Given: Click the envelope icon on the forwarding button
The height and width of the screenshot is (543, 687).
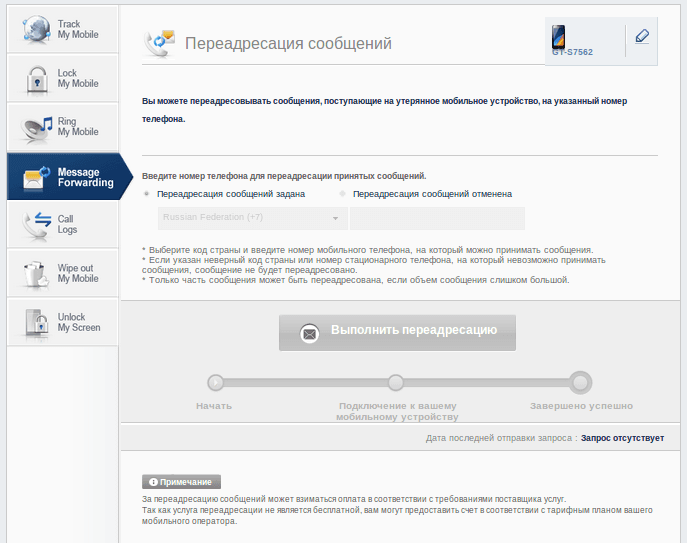Looking at the screenshot, I should click(309, 334).
